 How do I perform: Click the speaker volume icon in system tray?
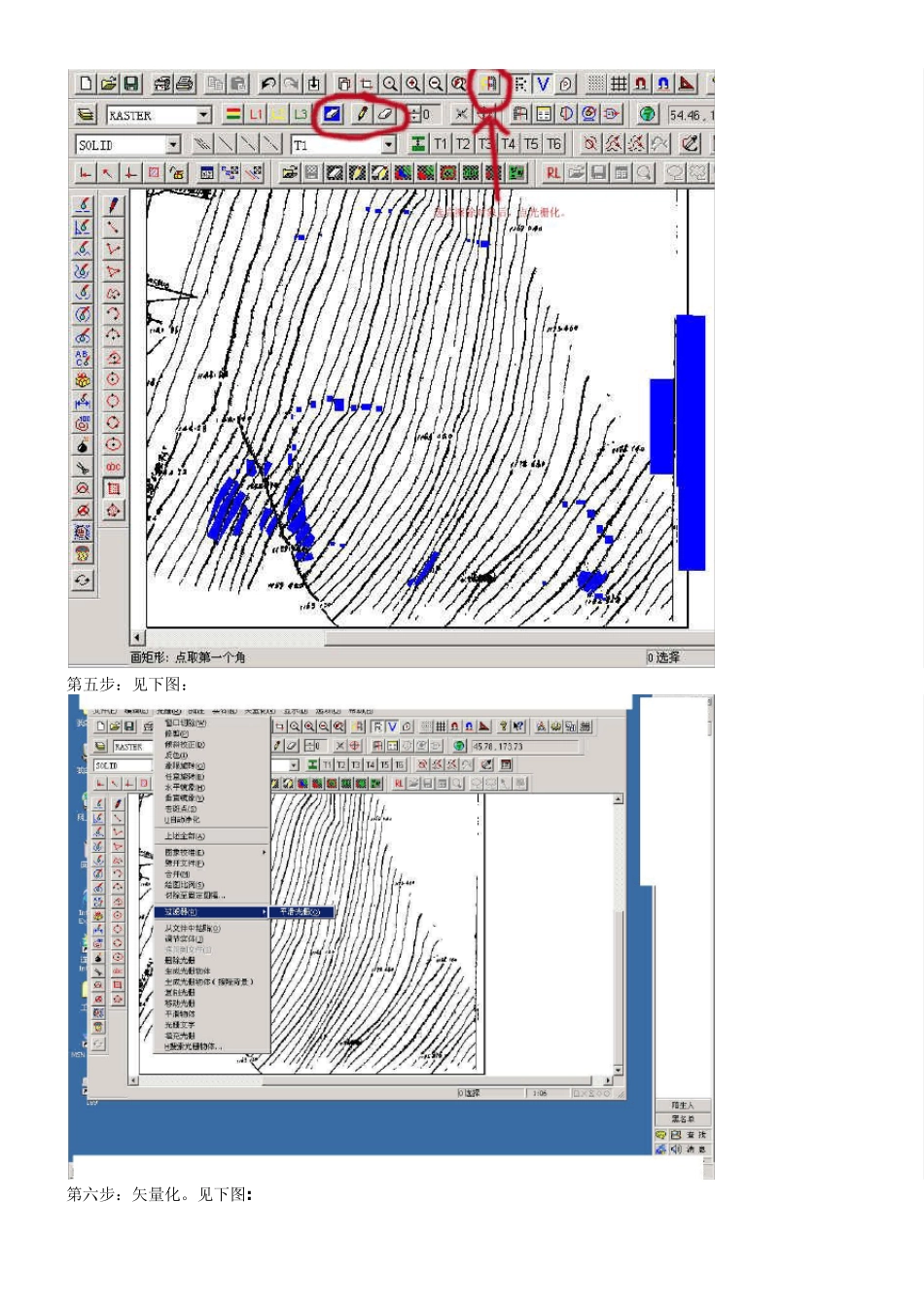tap(675, 1149)
